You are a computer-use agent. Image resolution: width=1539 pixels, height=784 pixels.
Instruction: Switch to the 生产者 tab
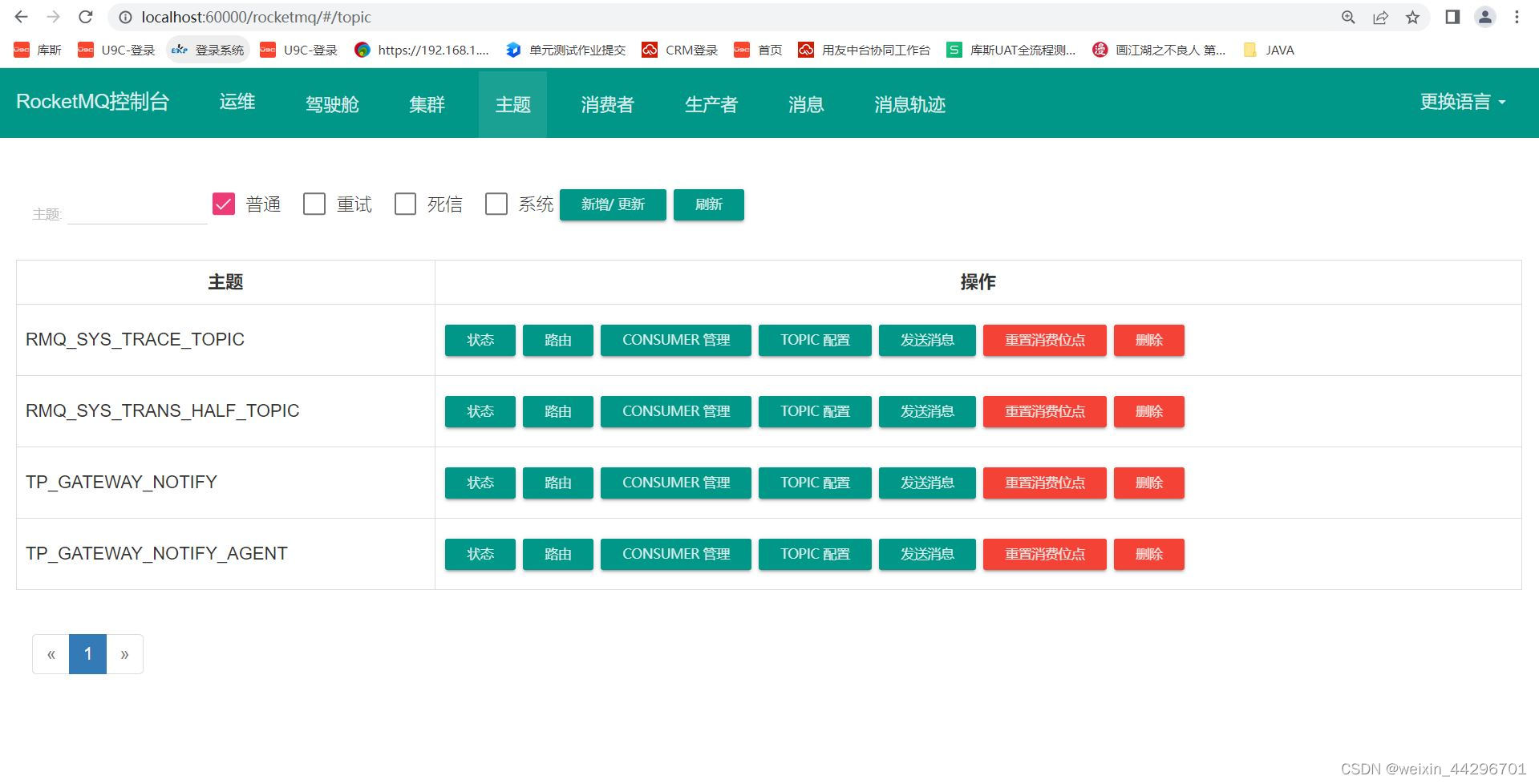click(x=711, y=104)
